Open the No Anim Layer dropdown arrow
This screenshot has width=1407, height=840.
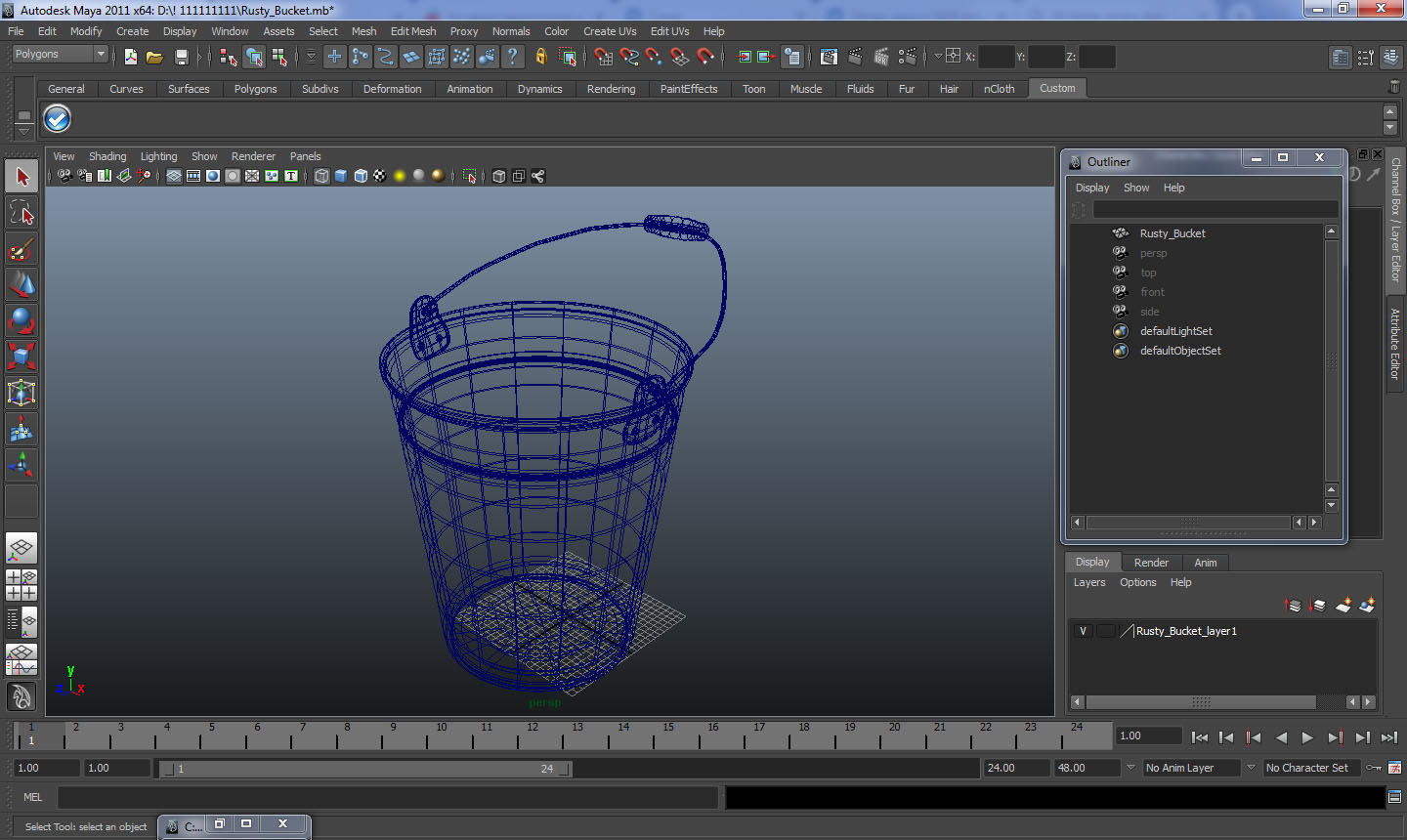[1130, 768]
